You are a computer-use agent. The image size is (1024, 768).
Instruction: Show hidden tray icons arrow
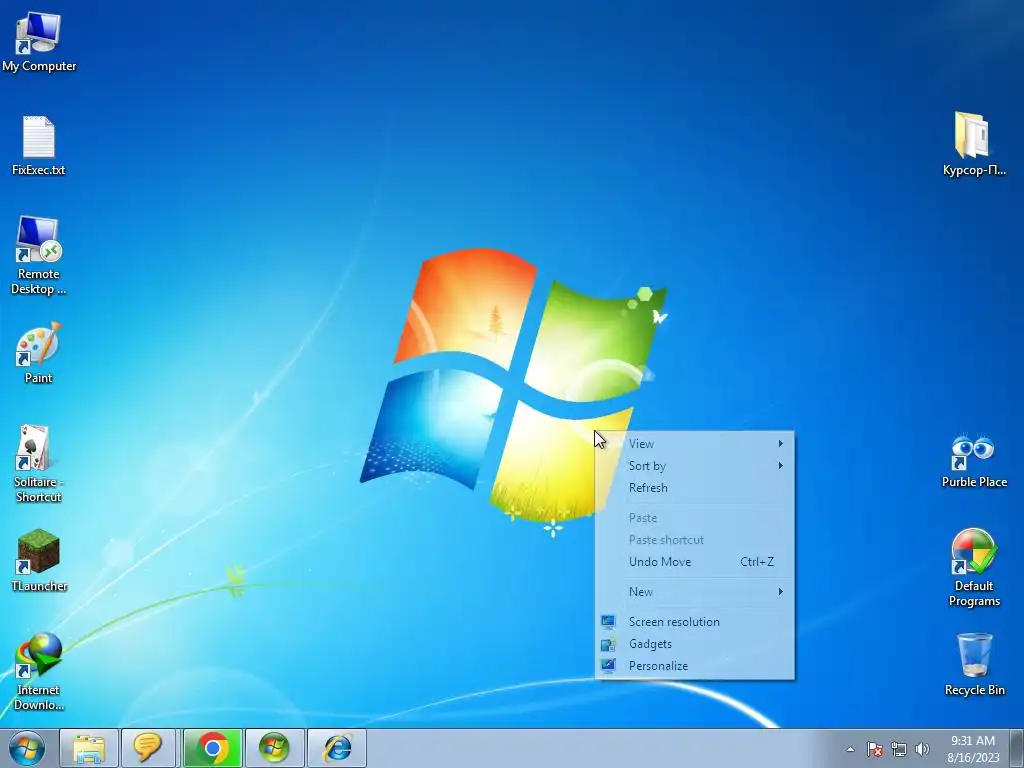tap(850, 749)
